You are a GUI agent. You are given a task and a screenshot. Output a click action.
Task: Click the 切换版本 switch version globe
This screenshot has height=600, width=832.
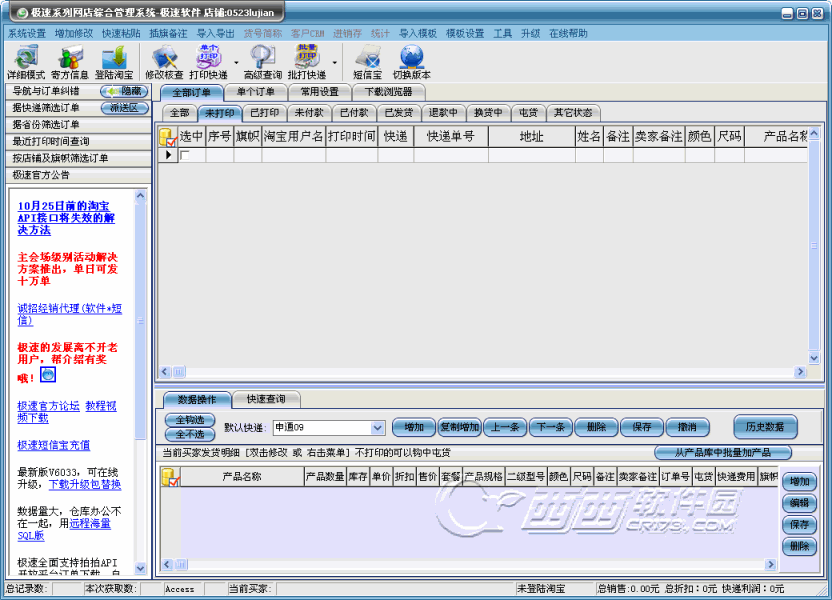point(411,63)
